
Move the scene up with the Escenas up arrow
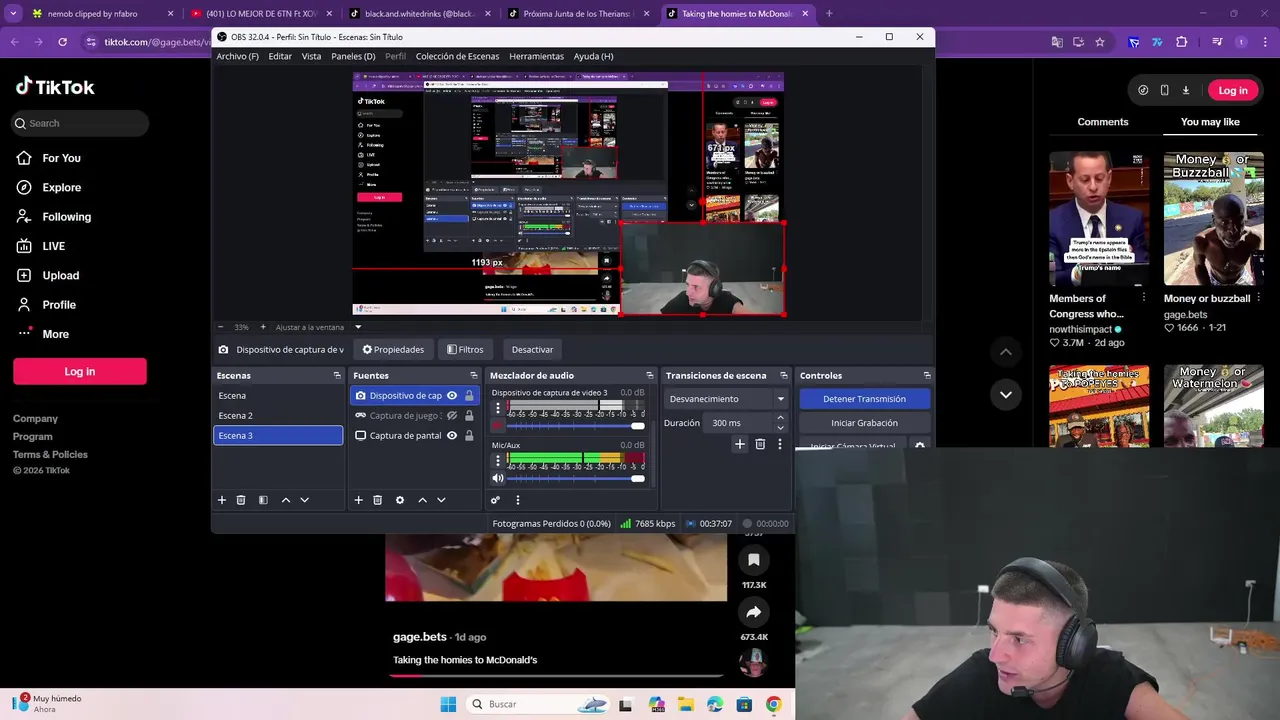tap(286, 500)
